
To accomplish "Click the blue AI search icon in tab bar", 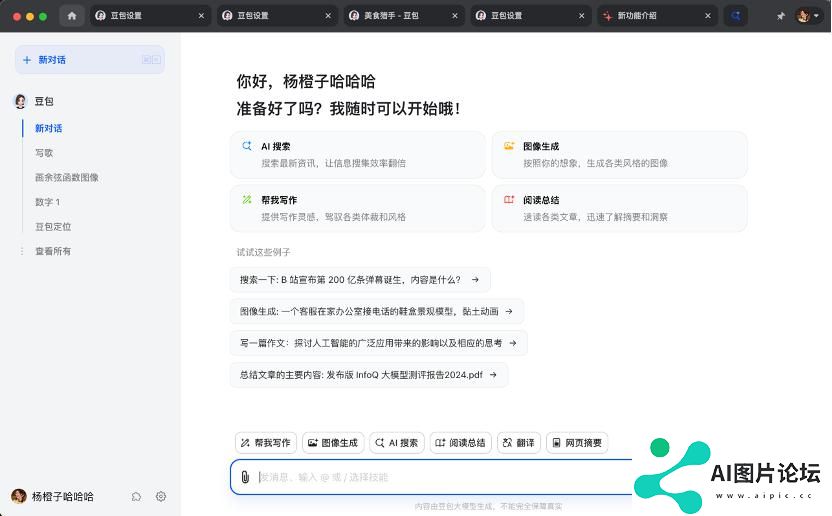I will (x=735, y=16).
